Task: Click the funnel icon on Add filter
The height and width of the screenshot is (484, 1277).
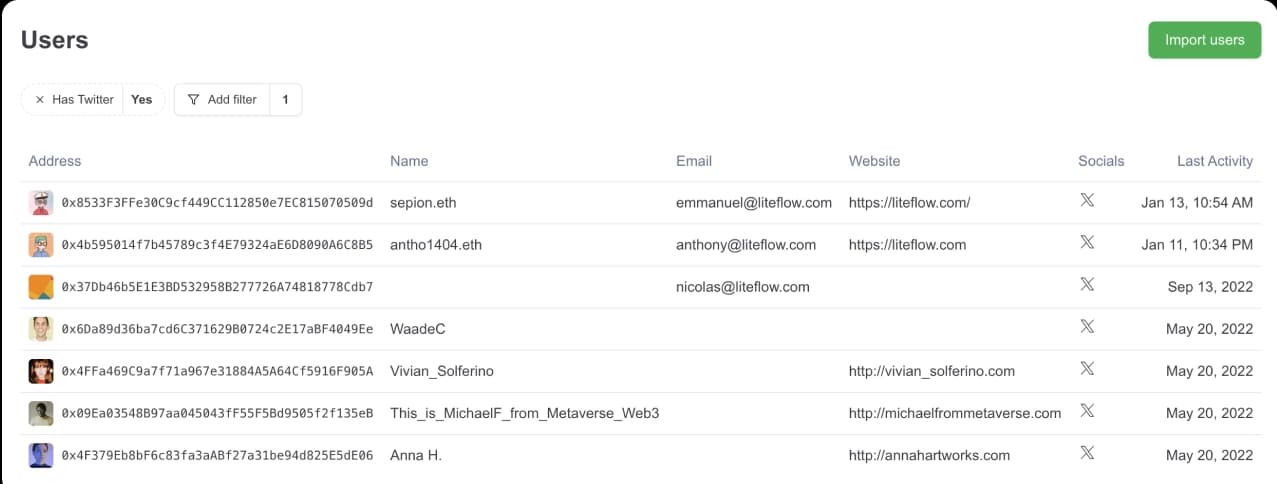Action: (194, 100)
